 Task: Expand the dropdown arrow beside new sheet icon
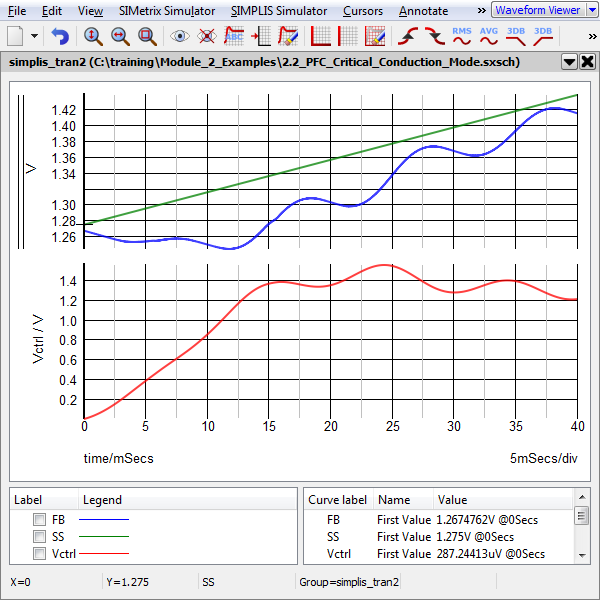click(35, 37)
